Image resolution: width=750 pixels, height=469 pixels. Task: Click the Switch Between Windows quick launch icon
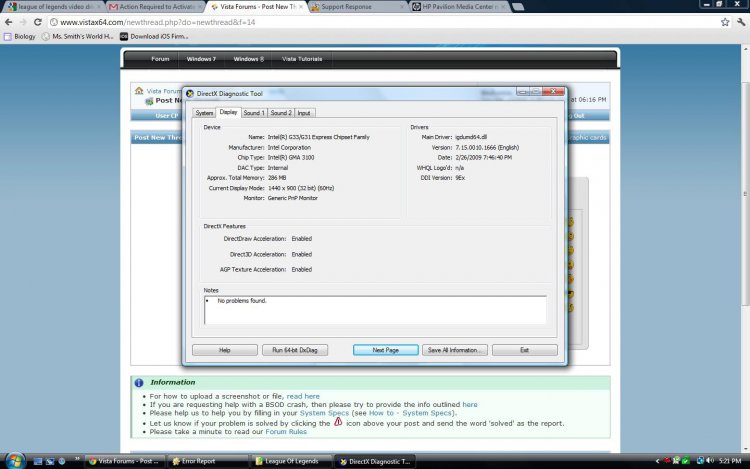tap(50, 461)
